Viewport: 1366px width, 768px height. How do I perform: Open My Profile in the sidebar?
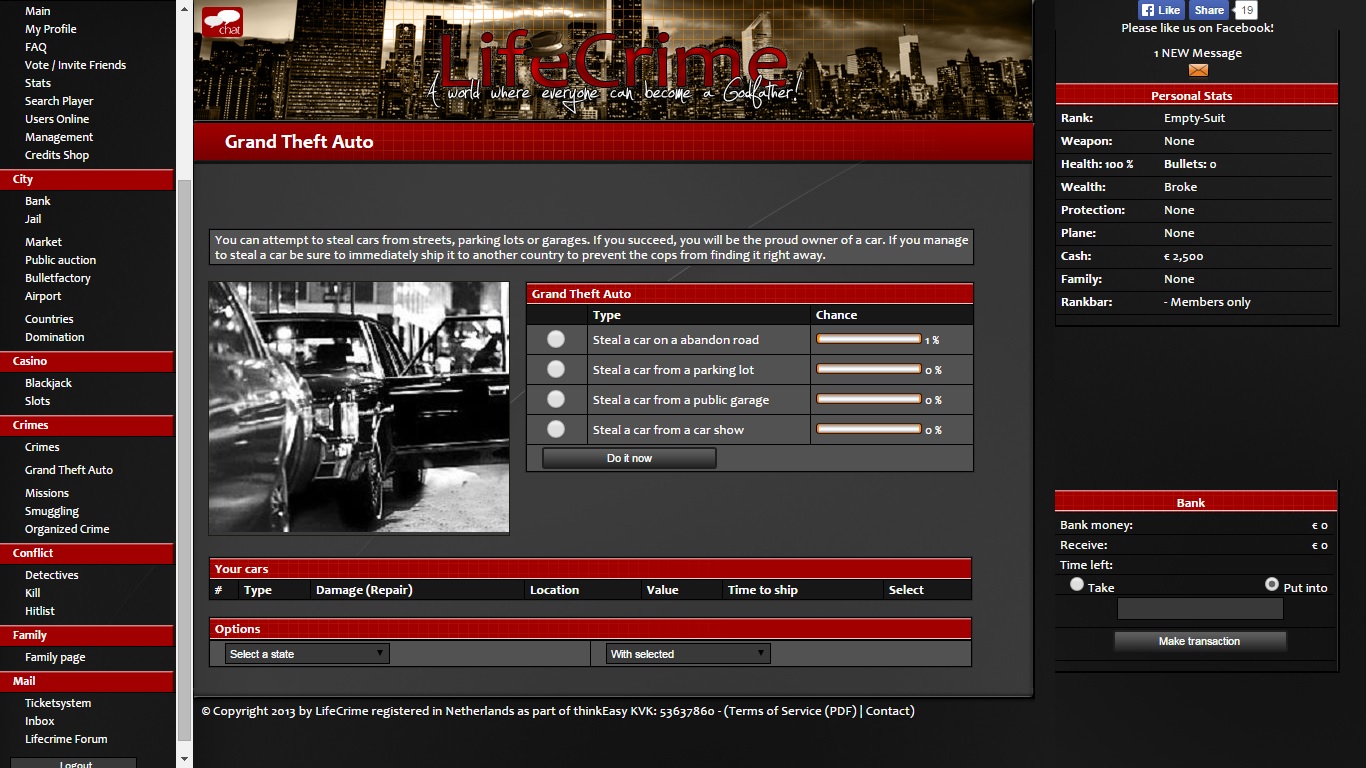51,29
